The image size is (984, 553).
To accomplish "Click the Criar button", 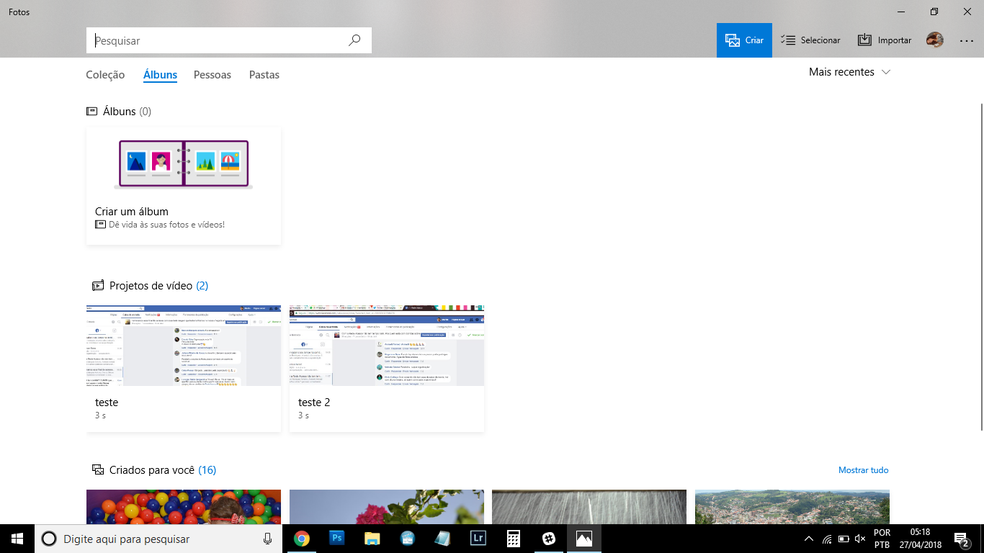I will point(744,40).
